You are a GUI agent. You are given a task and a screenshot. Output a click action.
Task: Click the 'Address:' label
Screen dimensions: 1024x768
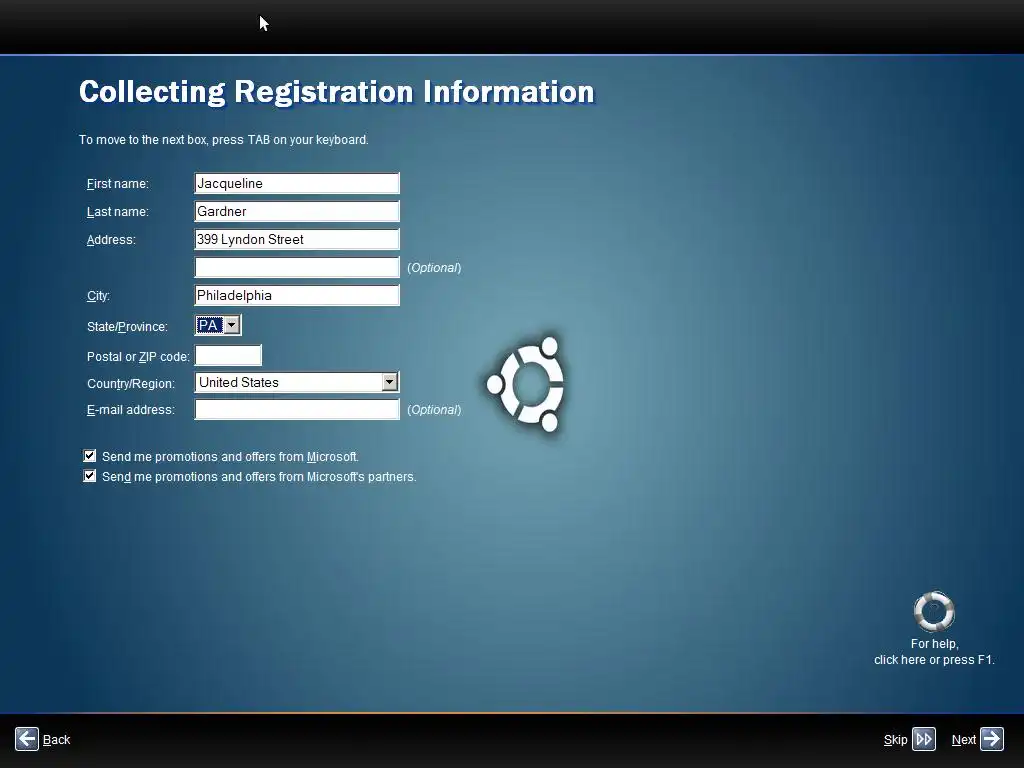click(x=111, y=240)
